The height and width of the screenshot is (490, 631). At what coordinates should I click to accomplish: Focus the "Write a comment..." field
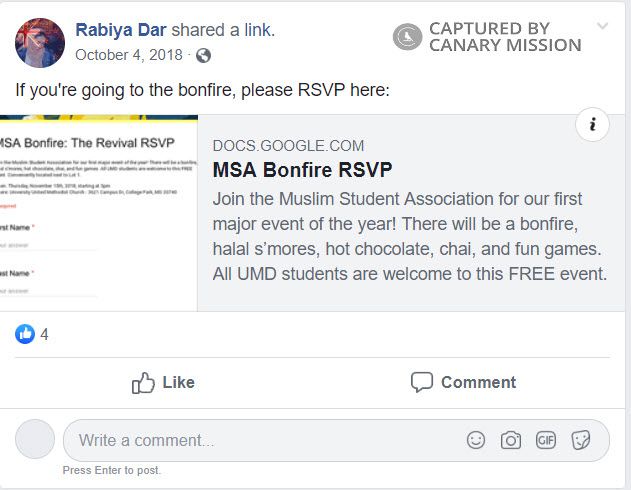point(260,440)
